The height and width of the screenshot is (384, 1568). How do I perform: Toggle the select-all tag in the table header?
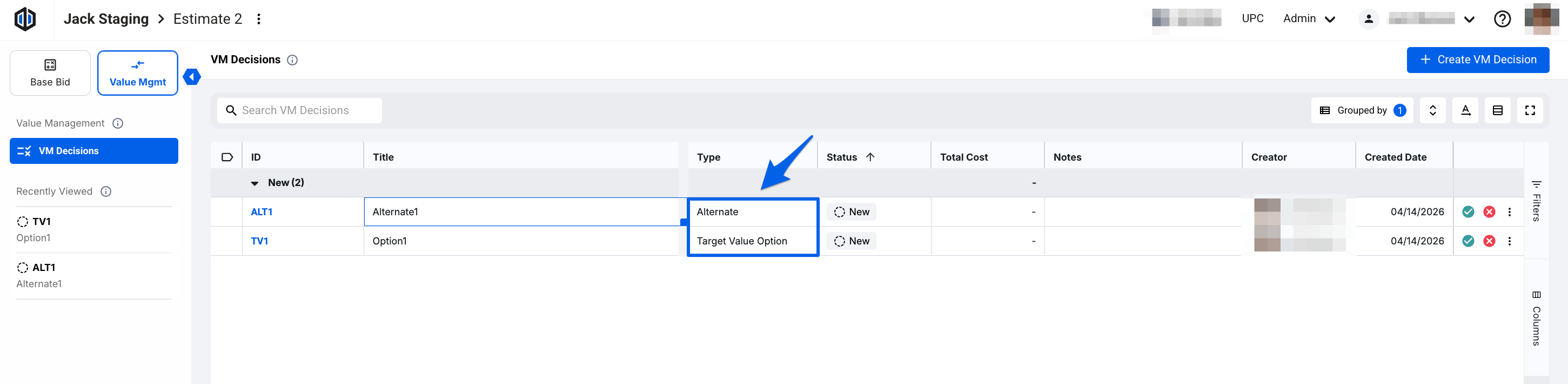[226, 157]
